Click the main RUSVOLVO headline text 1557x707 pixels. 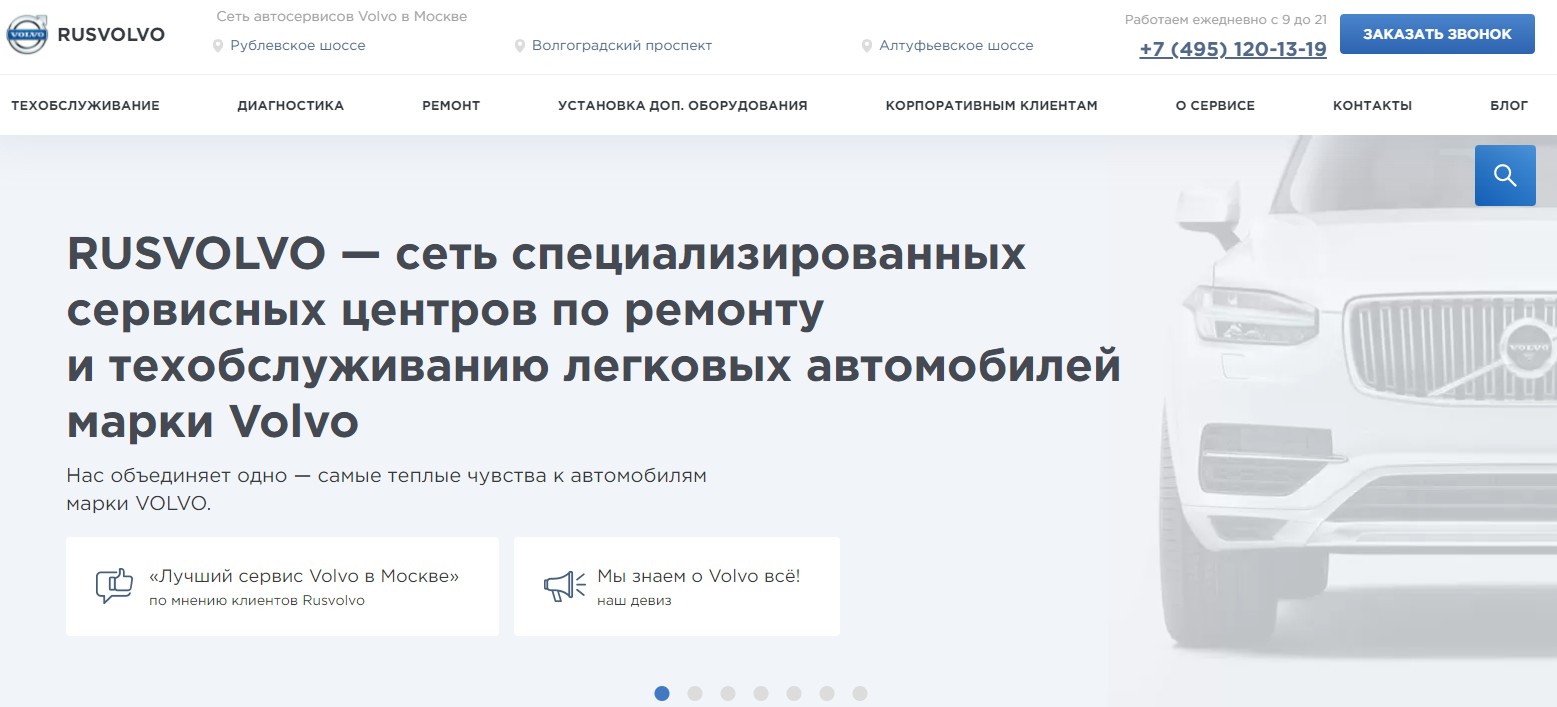click(x=593, y=339)
